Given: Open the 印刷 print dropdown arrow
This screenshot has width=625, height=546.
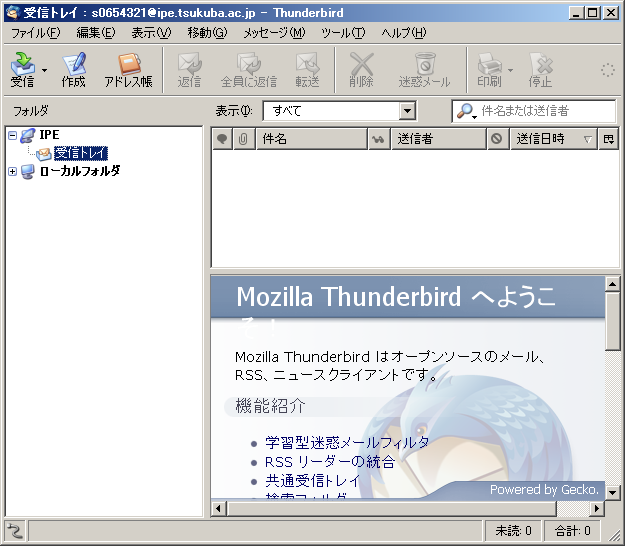Looking at the screenshot, I should tap(510, 70).
